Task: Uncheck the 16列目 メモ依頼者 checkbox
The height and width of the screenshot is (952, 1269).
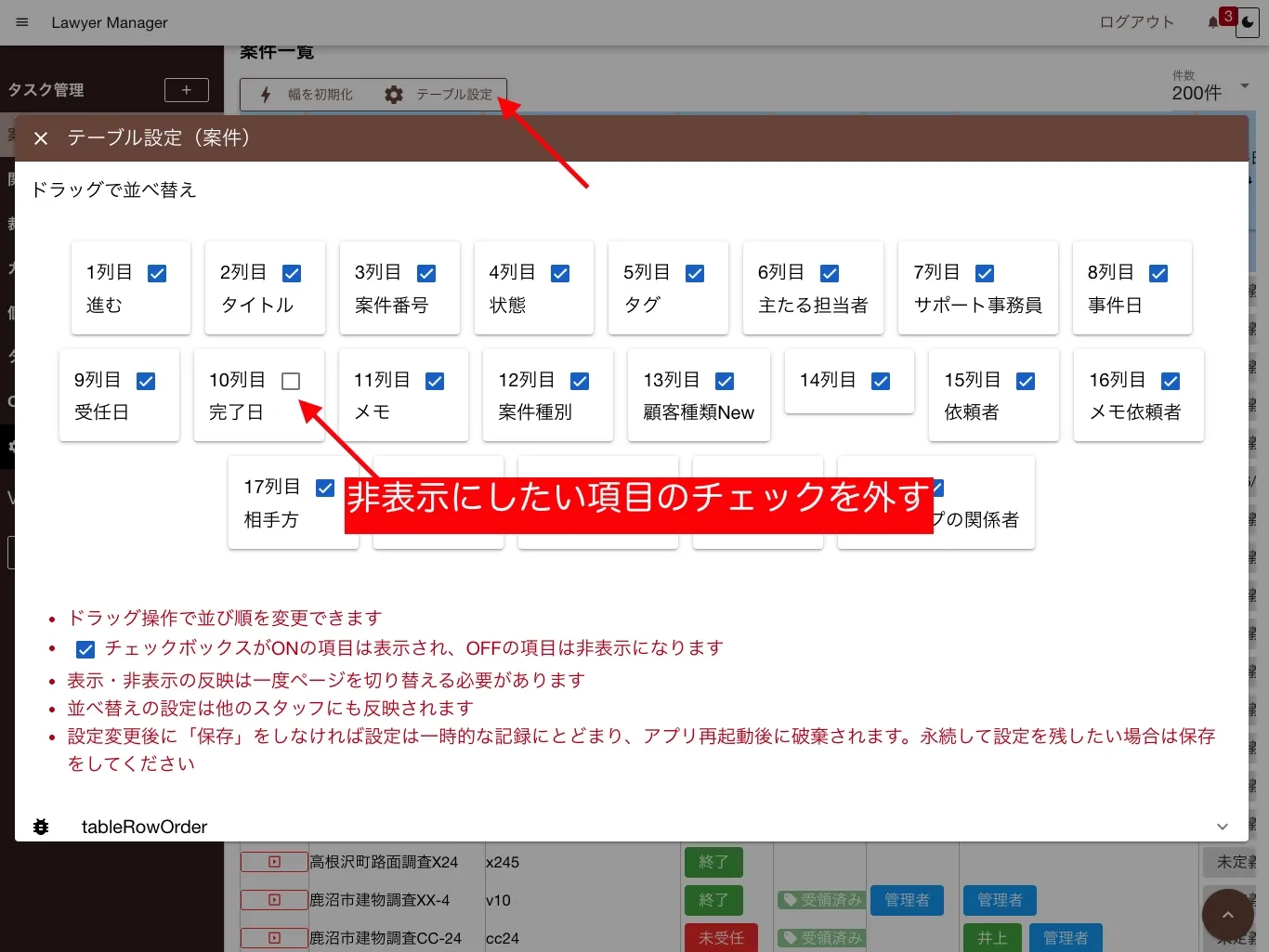Action: (x=1171, y=381)
